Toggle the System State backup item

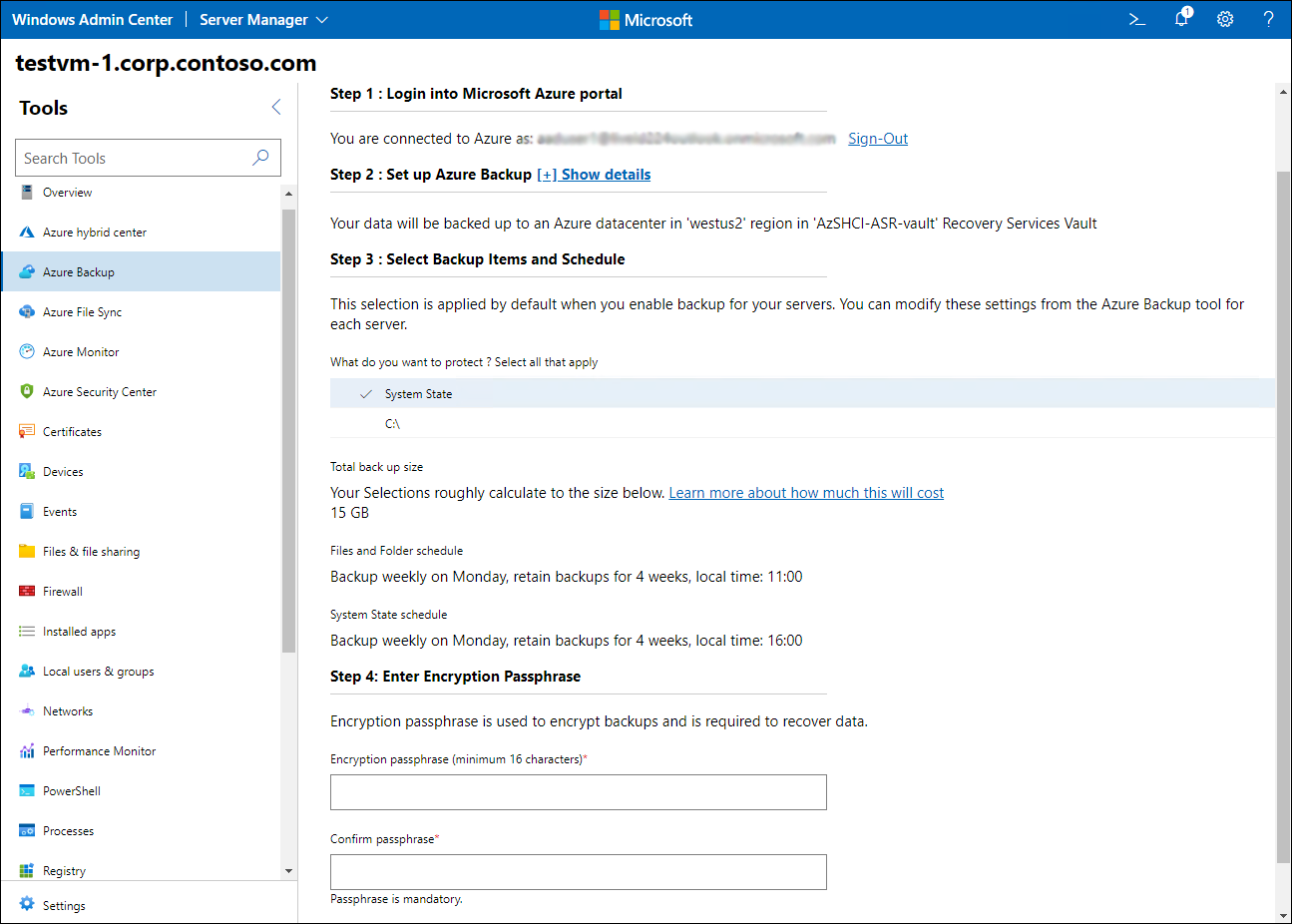pos(802,394)
